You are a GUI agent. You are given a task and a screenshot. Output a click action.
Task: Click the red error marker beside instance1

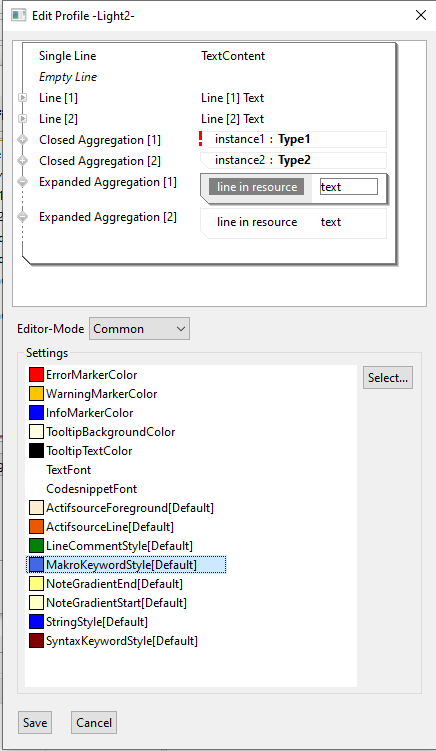coord(200,139)
